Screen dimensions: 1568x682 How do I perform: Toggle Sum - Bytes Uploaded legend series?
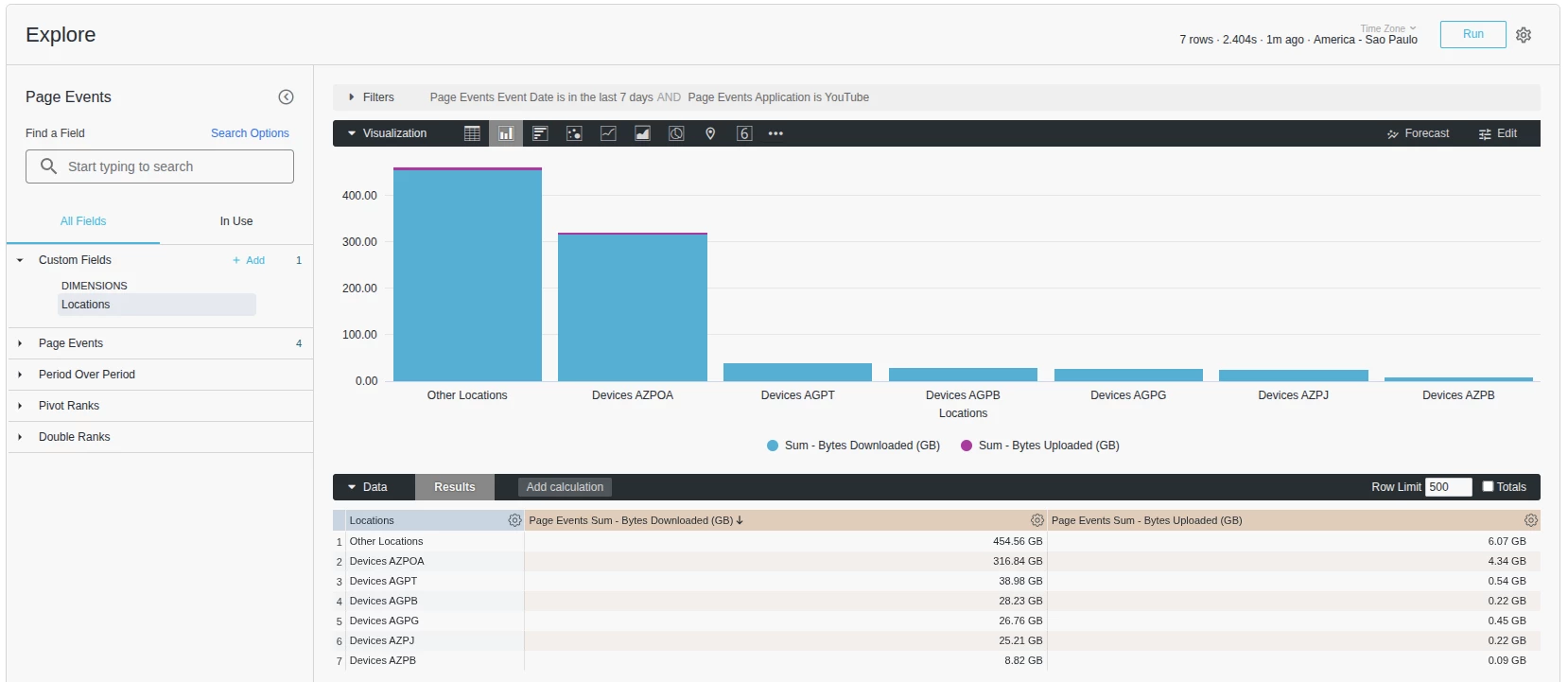1040,446
